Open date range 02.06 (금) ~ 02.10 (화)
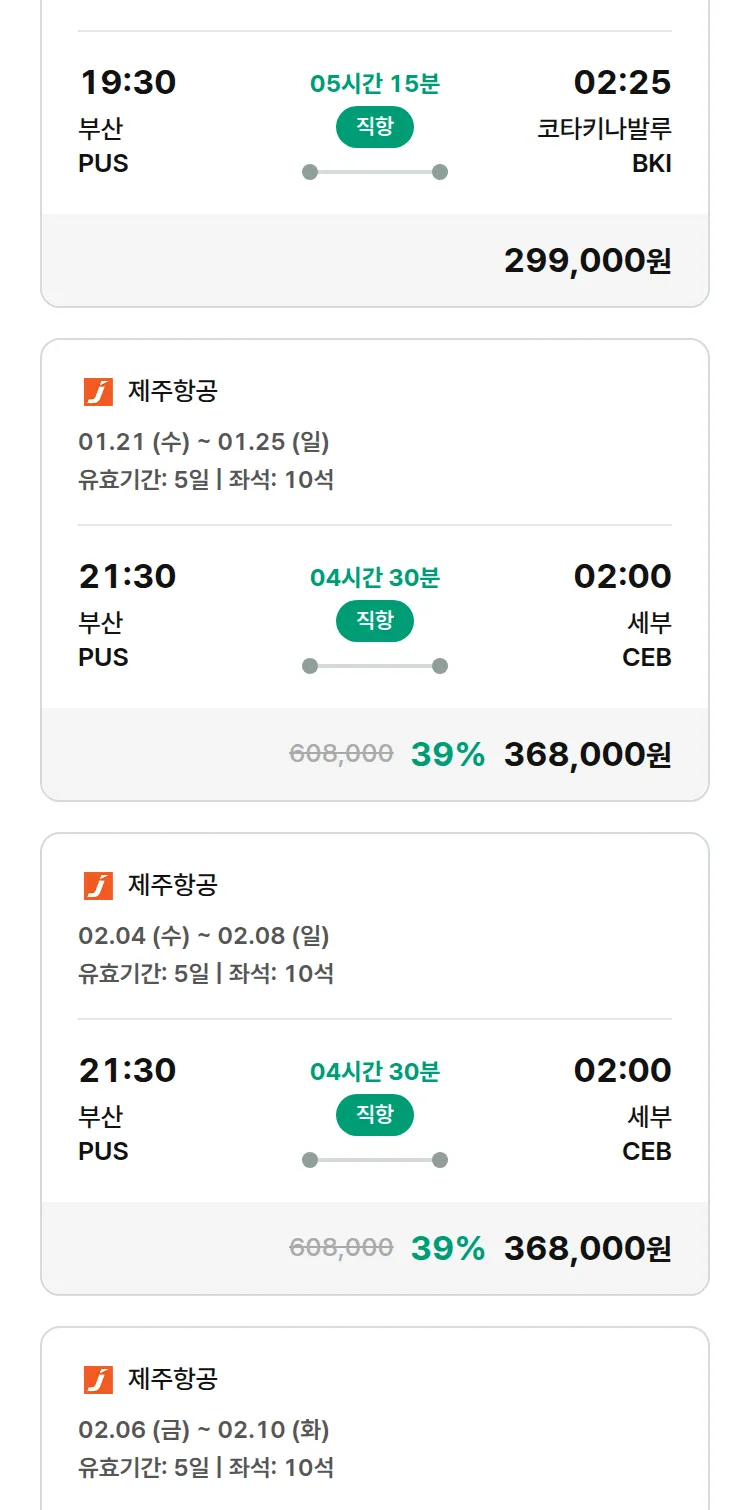 204,1430
